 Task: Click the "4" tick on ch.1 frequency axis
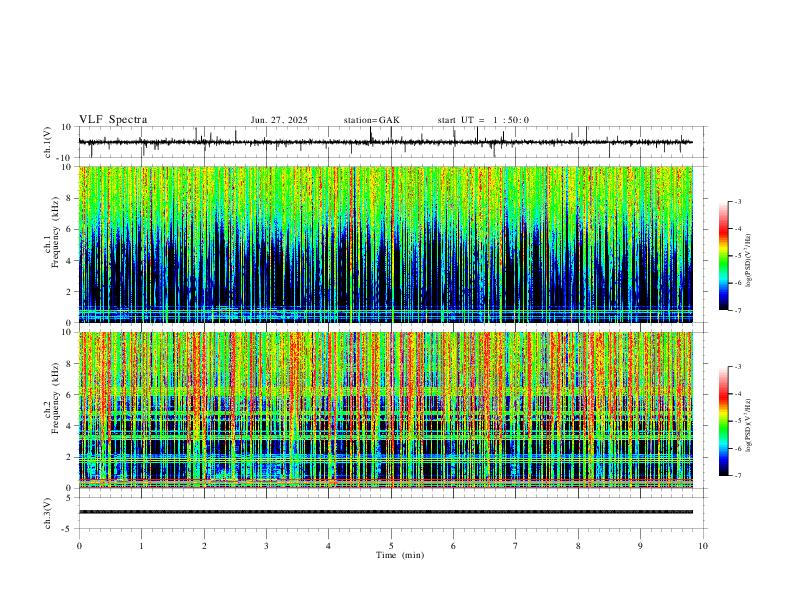click(x=69, y=261)
